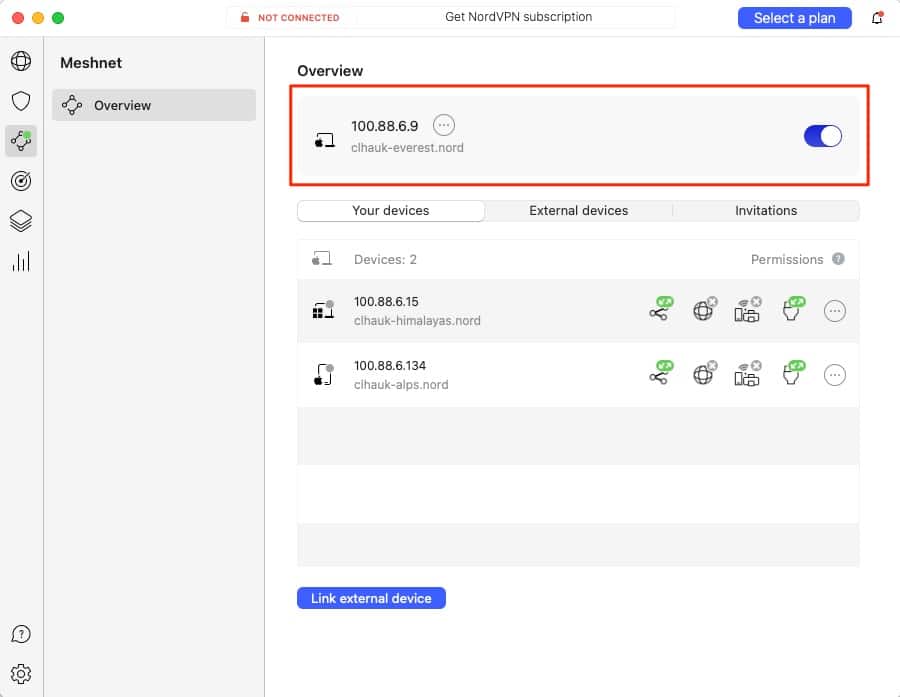The image size is (900, 697).
Task: Open more options for 100.88.6.9 device
Action: coord(444,125)
